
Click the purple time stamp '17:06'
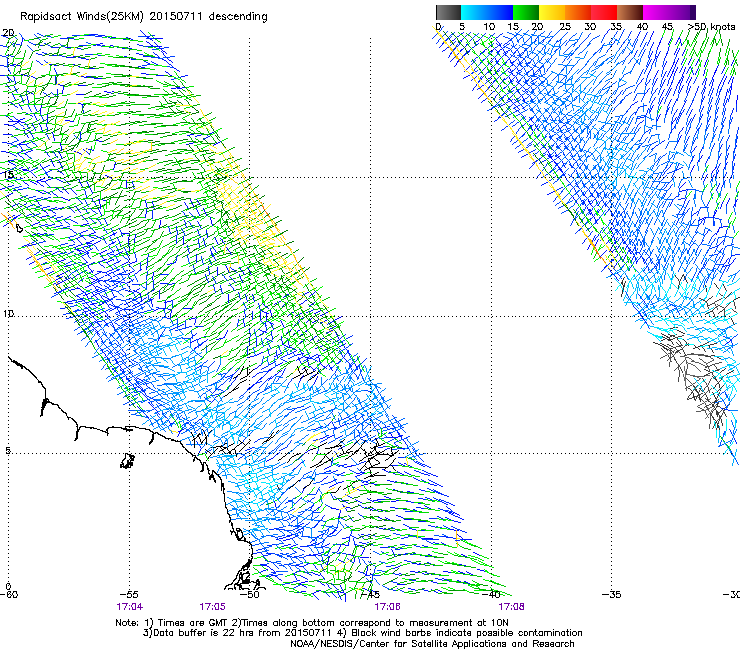pos(387,607)
